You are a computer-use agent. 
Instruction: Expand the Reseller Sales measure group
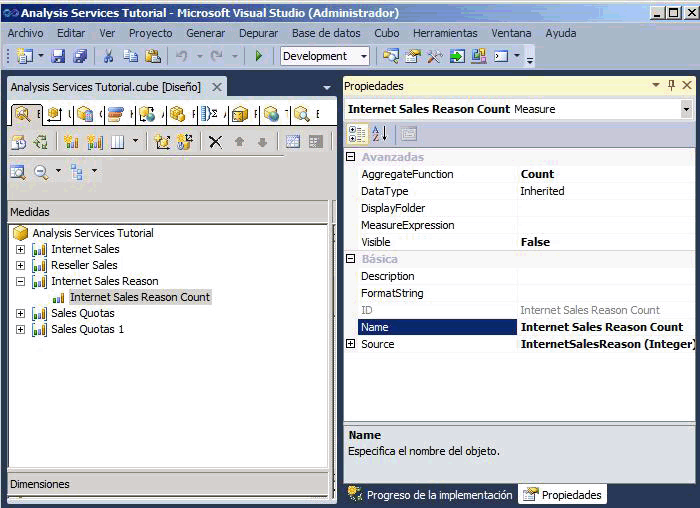pyautogui.click(x=21, y=265)
